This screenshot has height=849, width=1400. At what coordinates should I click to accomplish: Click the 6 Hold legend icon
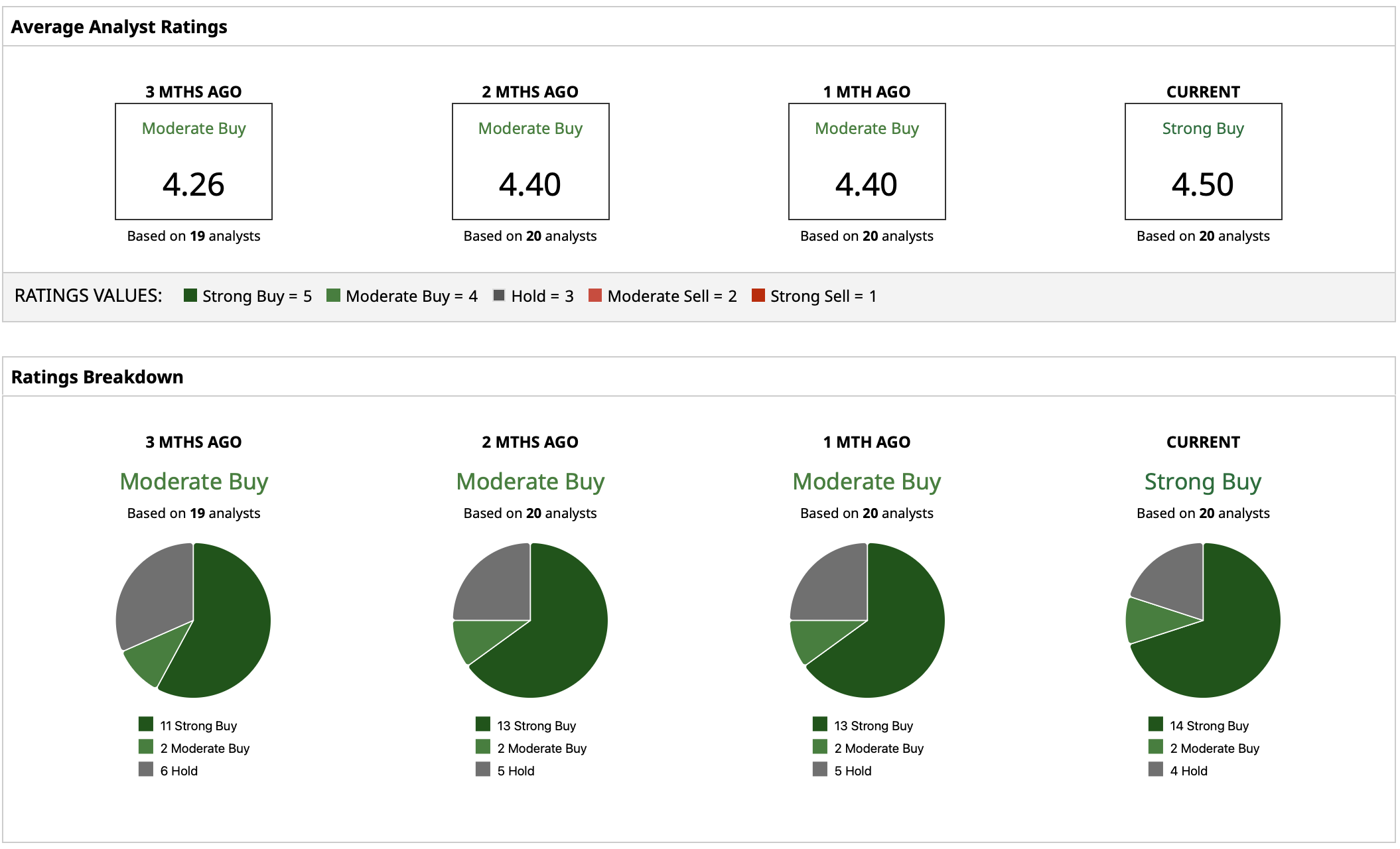pyautogui.click(x=146, y=769)
